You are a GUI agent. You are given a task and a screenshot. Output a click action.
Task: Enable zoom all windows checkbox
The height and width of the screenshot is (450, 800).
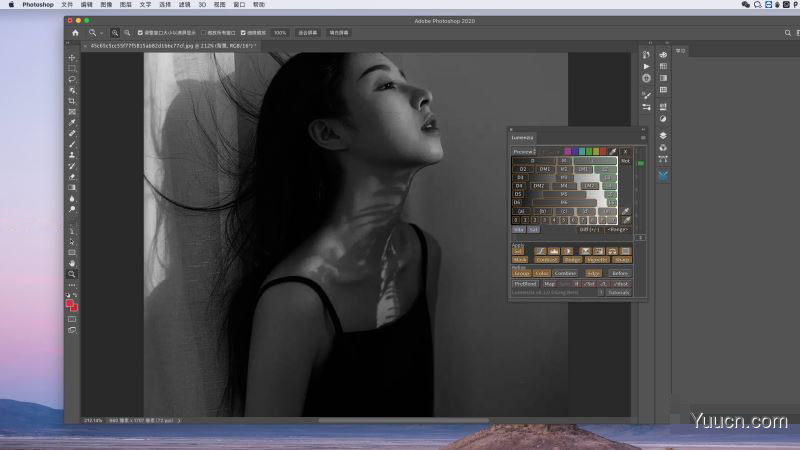pos(205,33)
